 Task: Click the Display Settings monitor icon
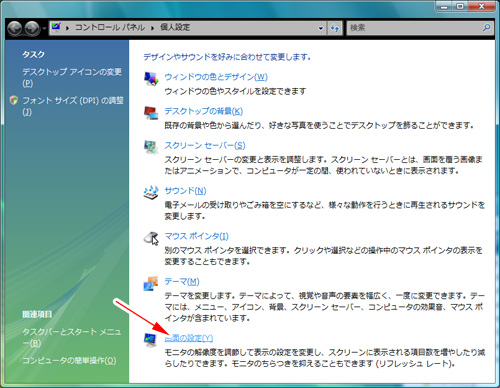151,339
